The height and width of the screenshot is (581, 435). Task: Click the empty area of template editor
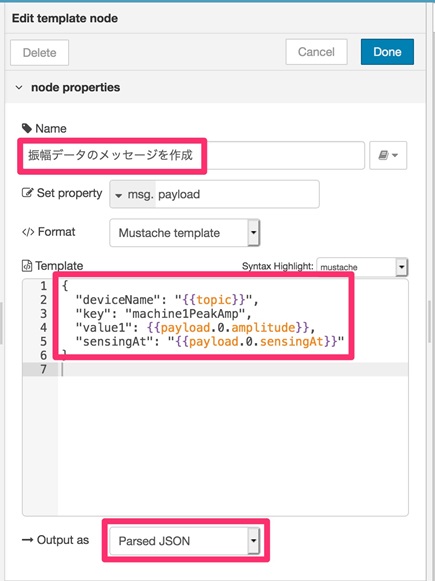233,445
